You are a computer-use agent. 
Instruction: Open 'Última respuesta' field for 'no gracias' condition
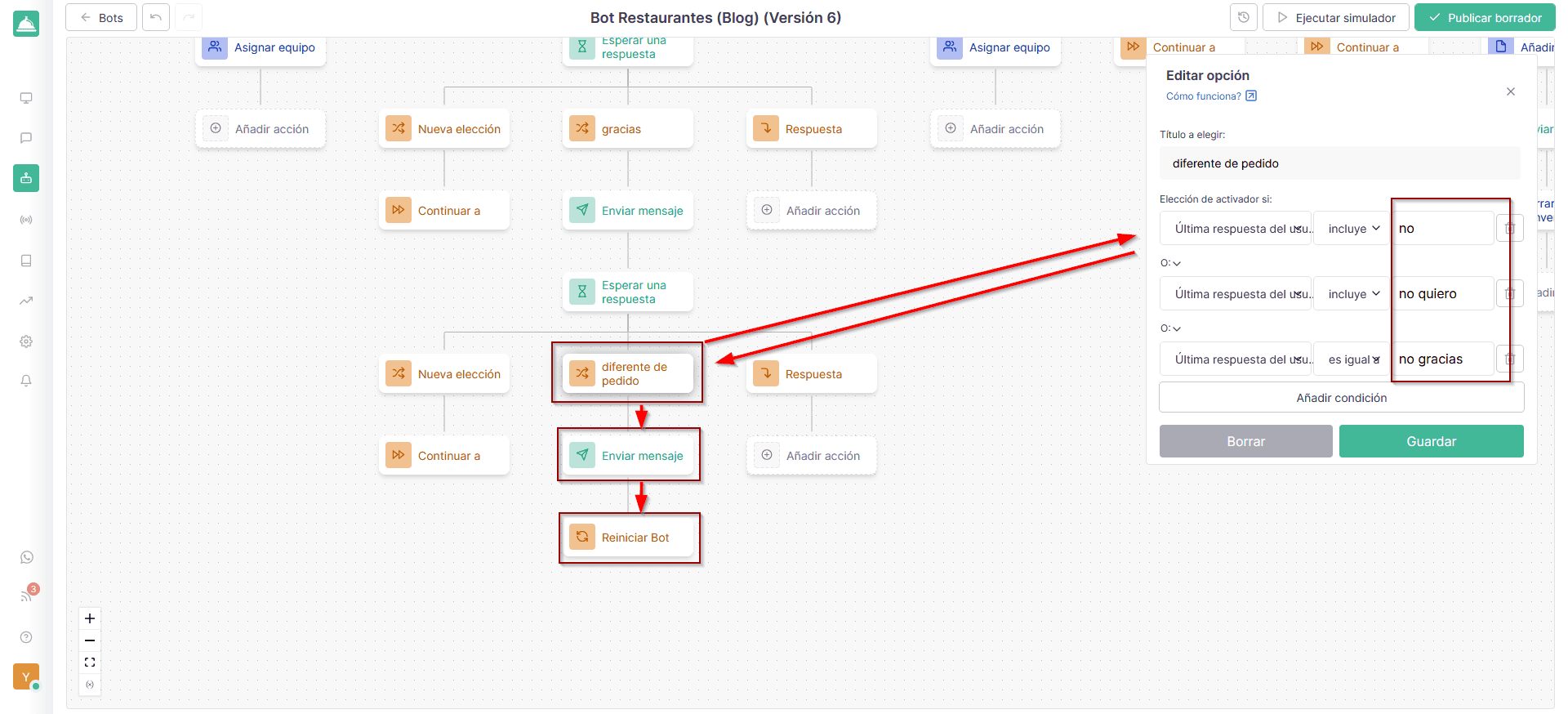pyautogui.click(x=1236, y=359)
